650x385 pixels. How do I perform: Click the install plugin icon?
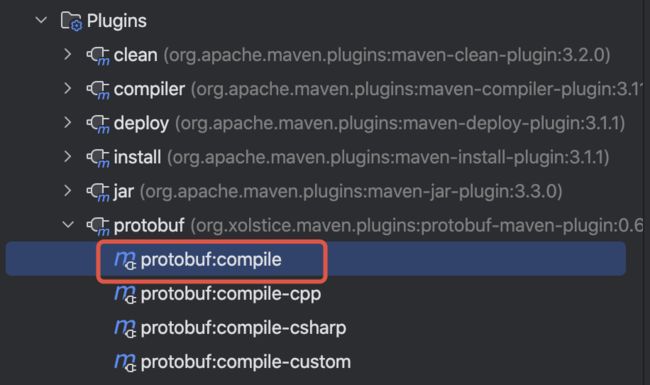tap(98, 158)
